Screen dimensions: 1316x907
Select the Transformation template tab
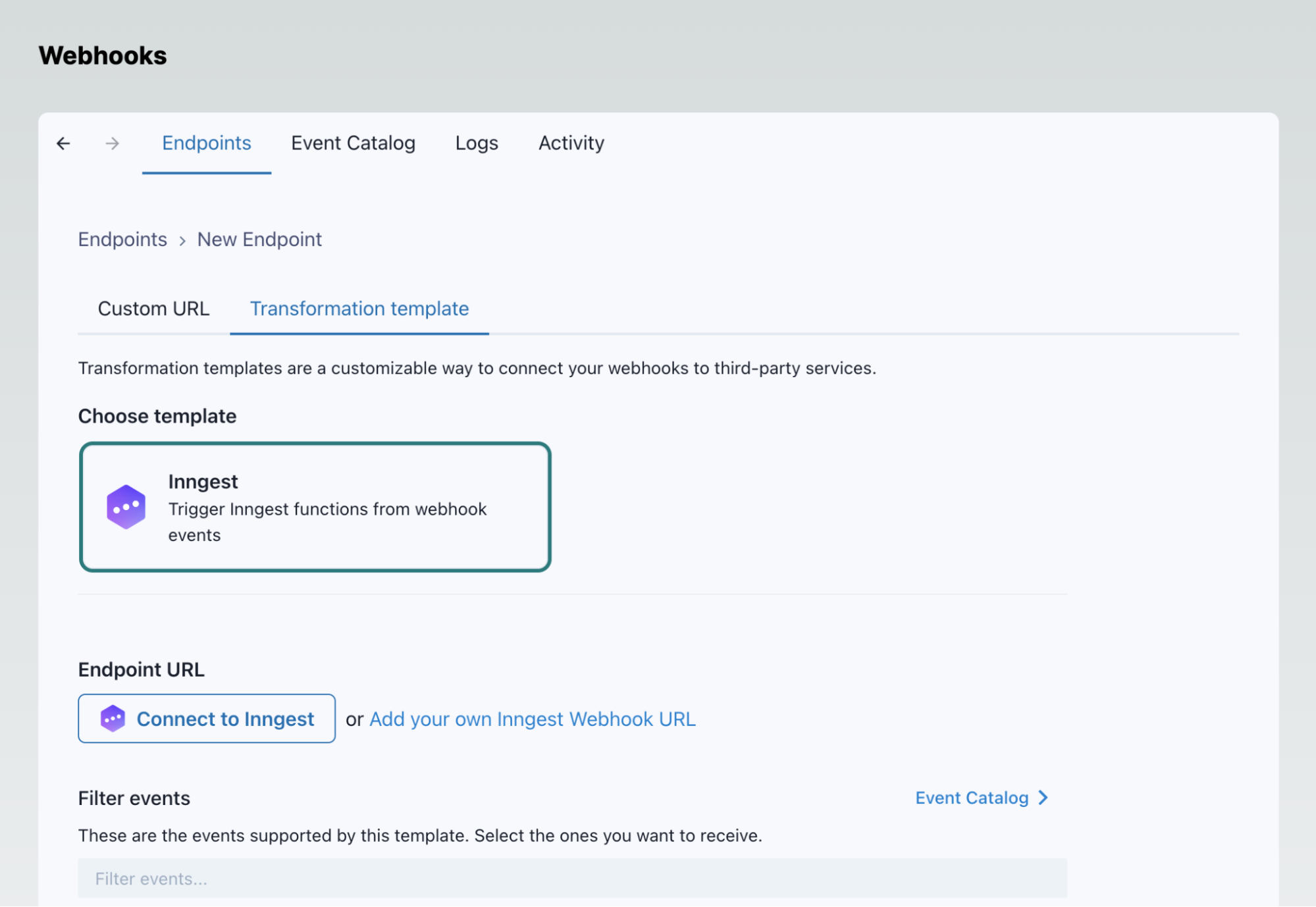tap(359, 308)
